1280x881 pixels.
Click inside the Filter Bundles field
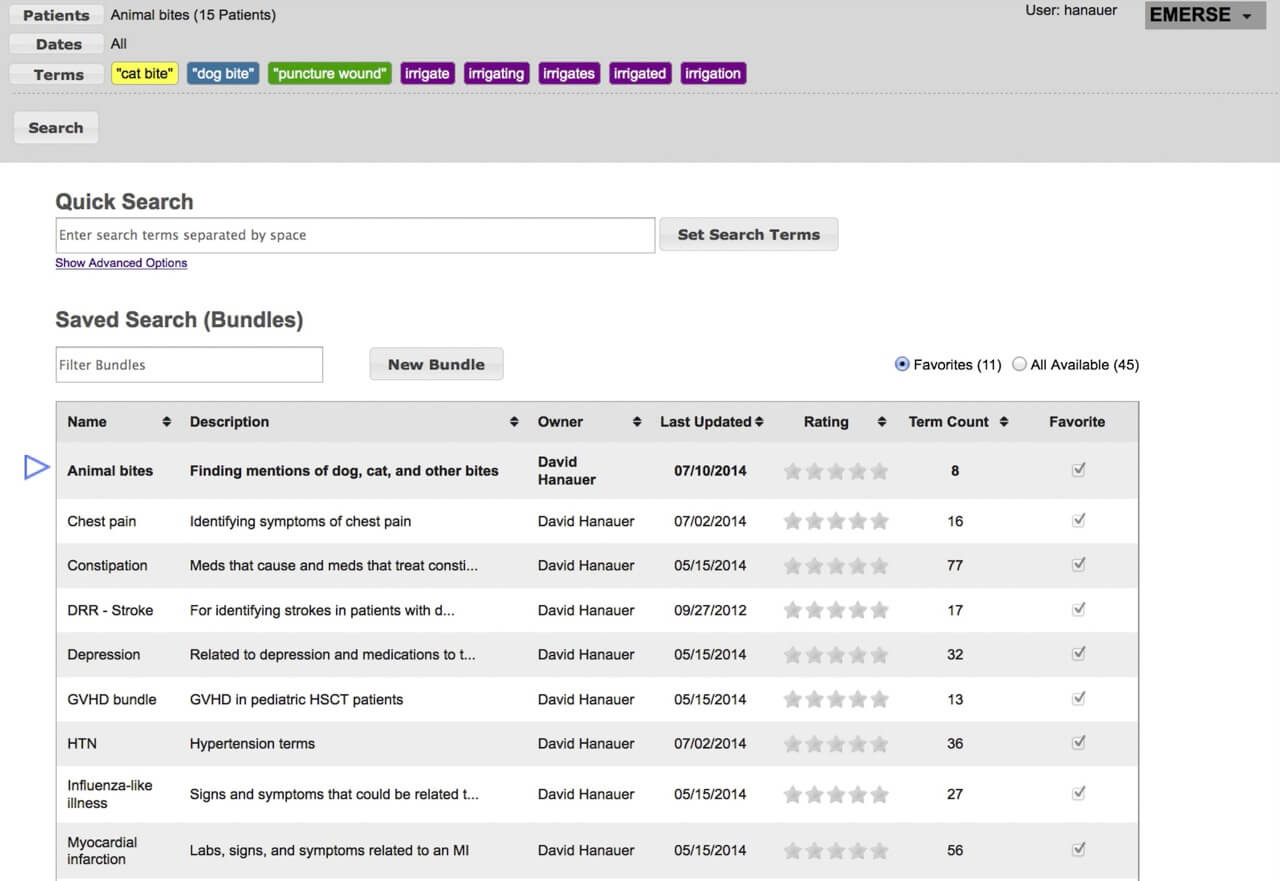(x=189, y=364)
